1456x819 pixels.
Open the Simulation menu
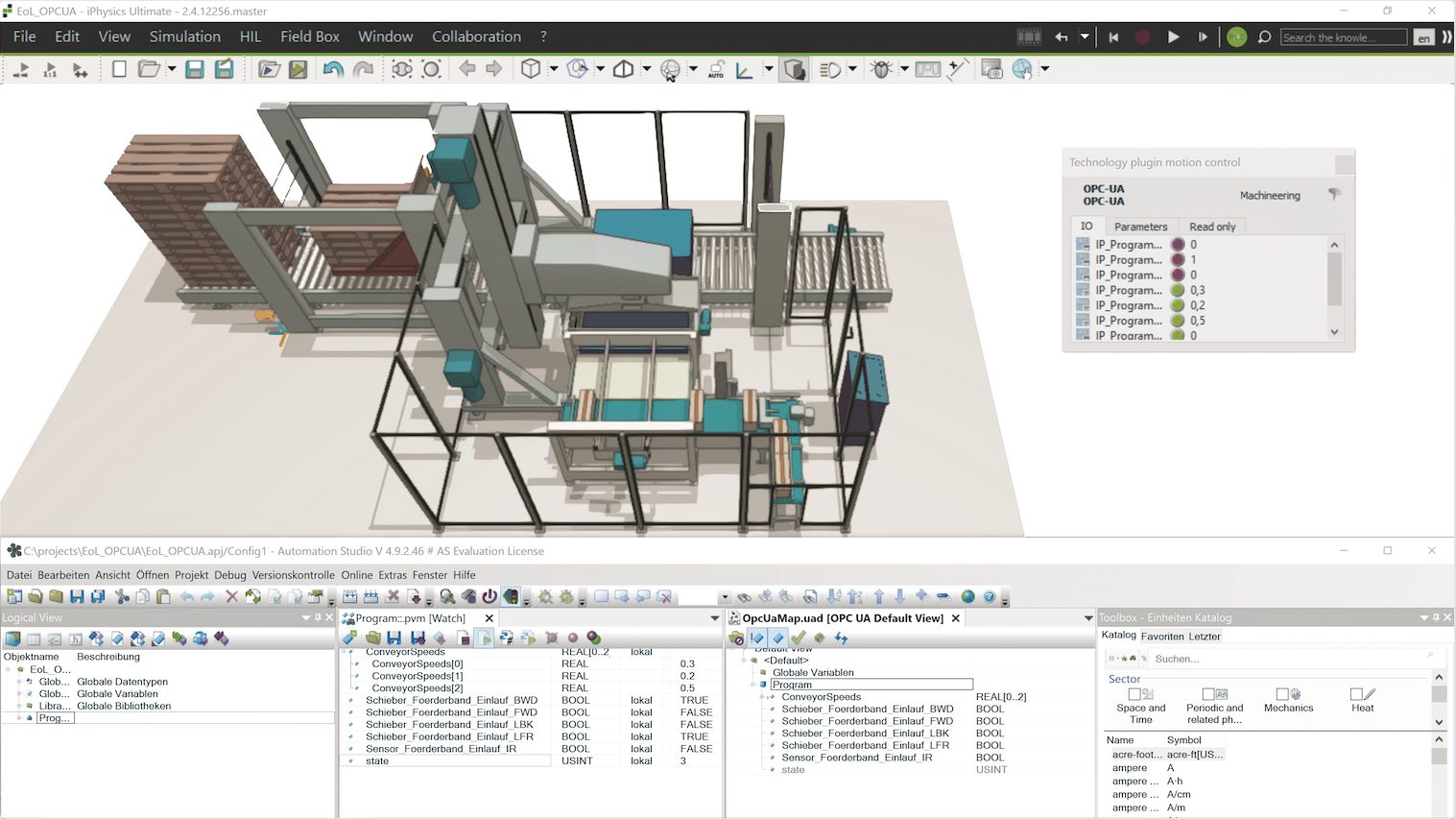pyautogui.click(x=184, y=36)
